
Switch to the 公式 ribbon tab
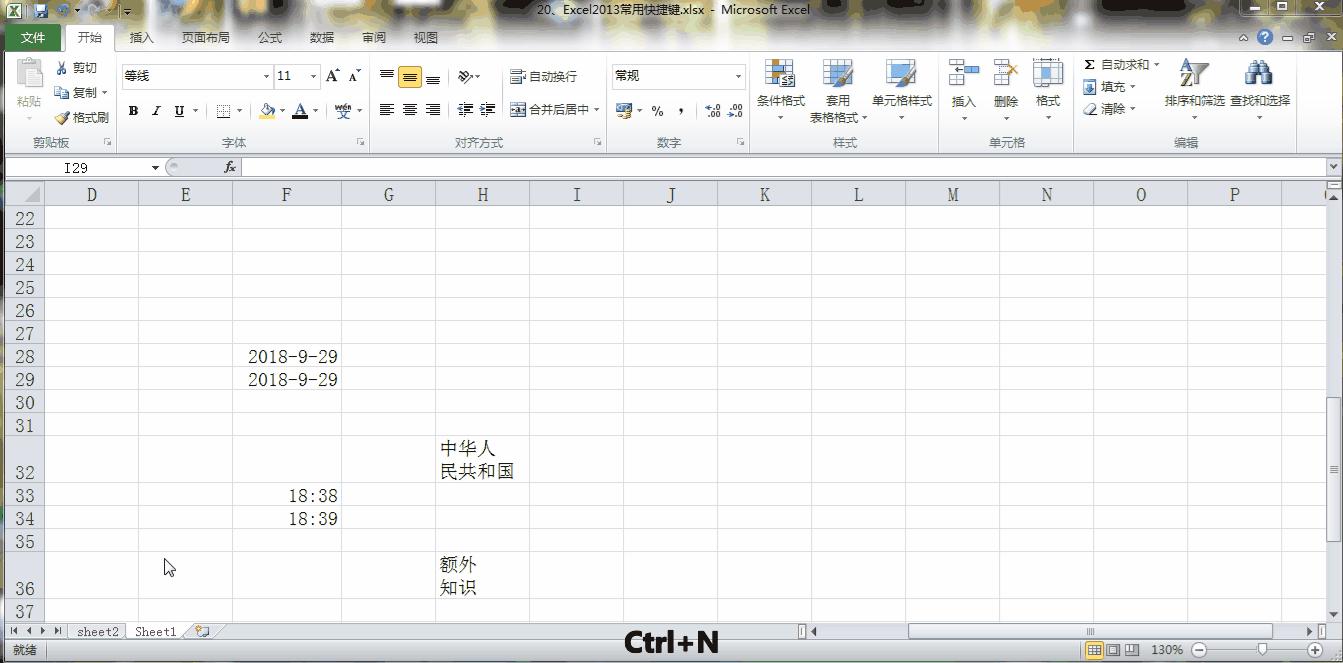[268, 37]
